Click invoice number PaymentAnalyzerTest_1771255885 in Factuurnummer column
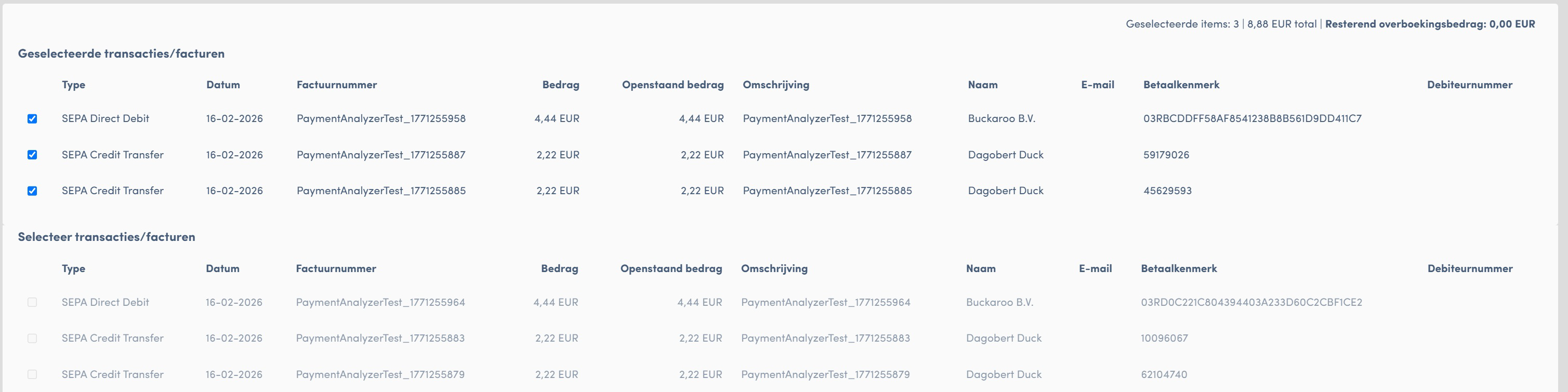 tap(381, 191)
